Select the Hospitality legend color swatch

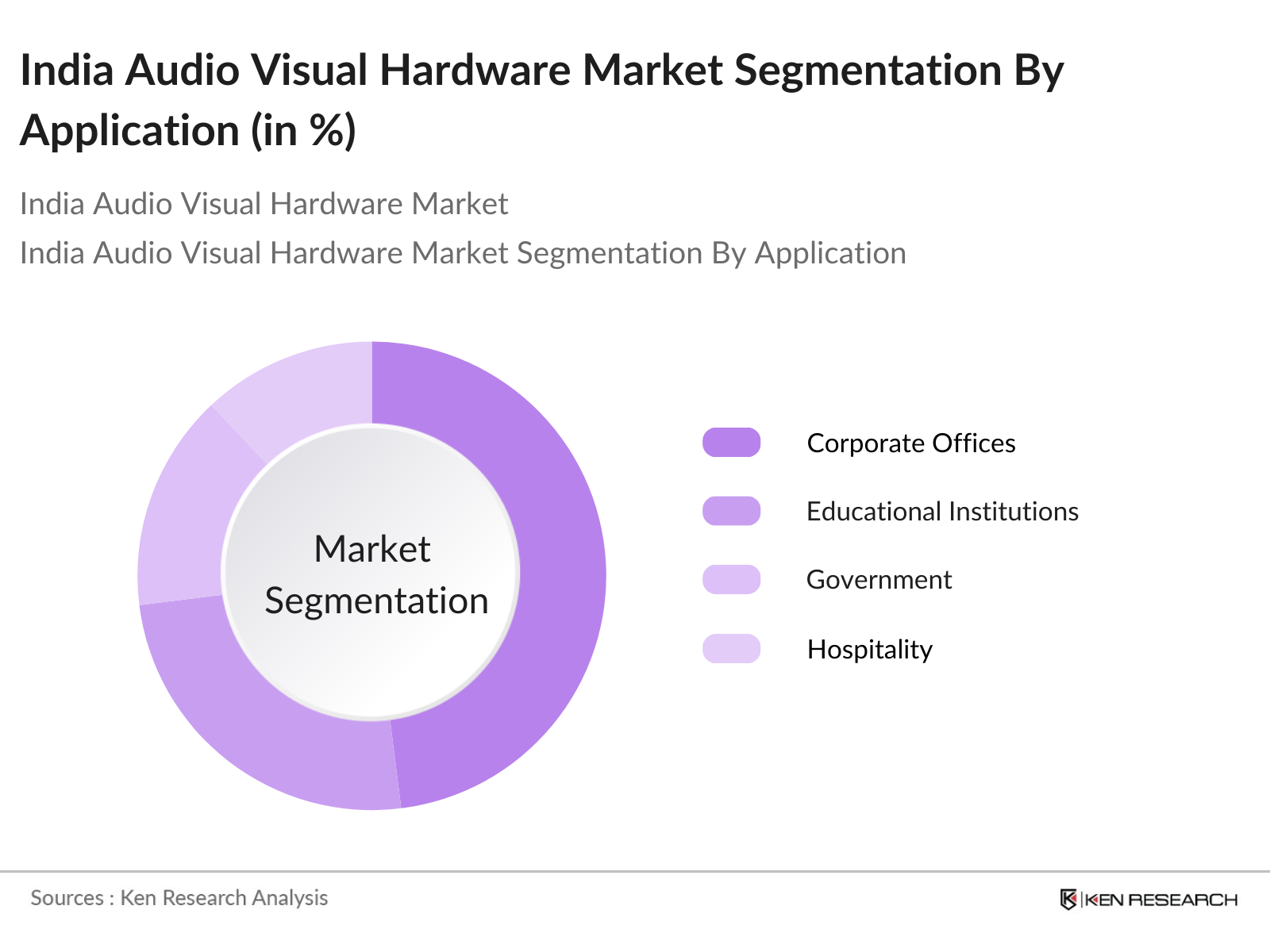coord(731,649)
